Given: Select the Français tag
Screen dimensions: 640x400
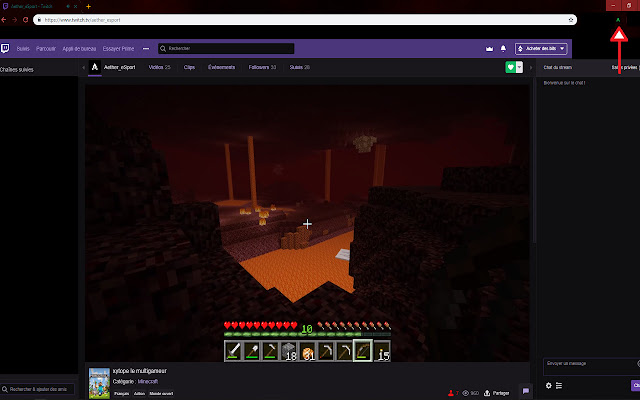Looking at the screenshot, I should tap(122, 394).
